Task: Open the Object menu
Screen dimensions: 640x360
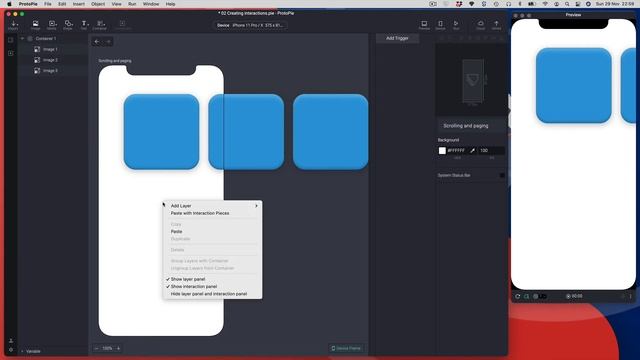Action: click(98, 4)
